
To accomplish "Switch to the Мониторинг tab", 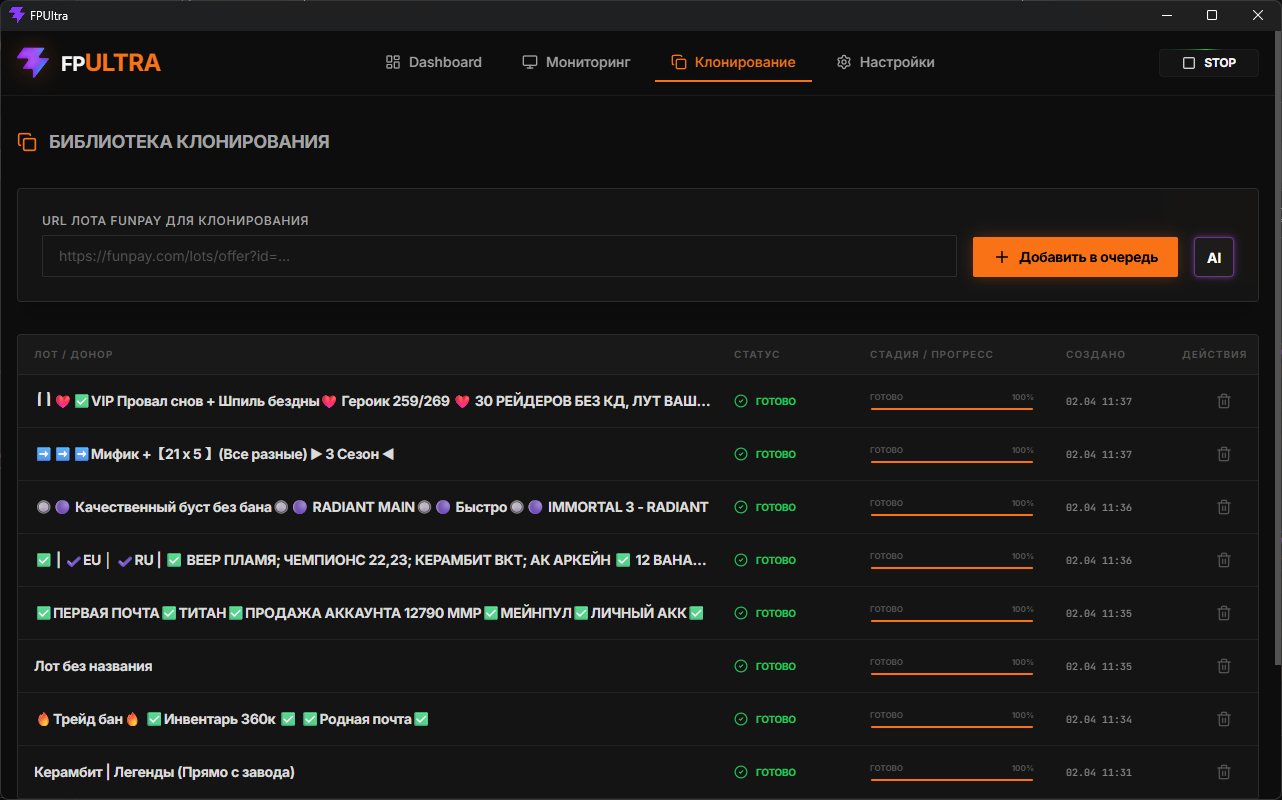I will [x=576, y=62].
